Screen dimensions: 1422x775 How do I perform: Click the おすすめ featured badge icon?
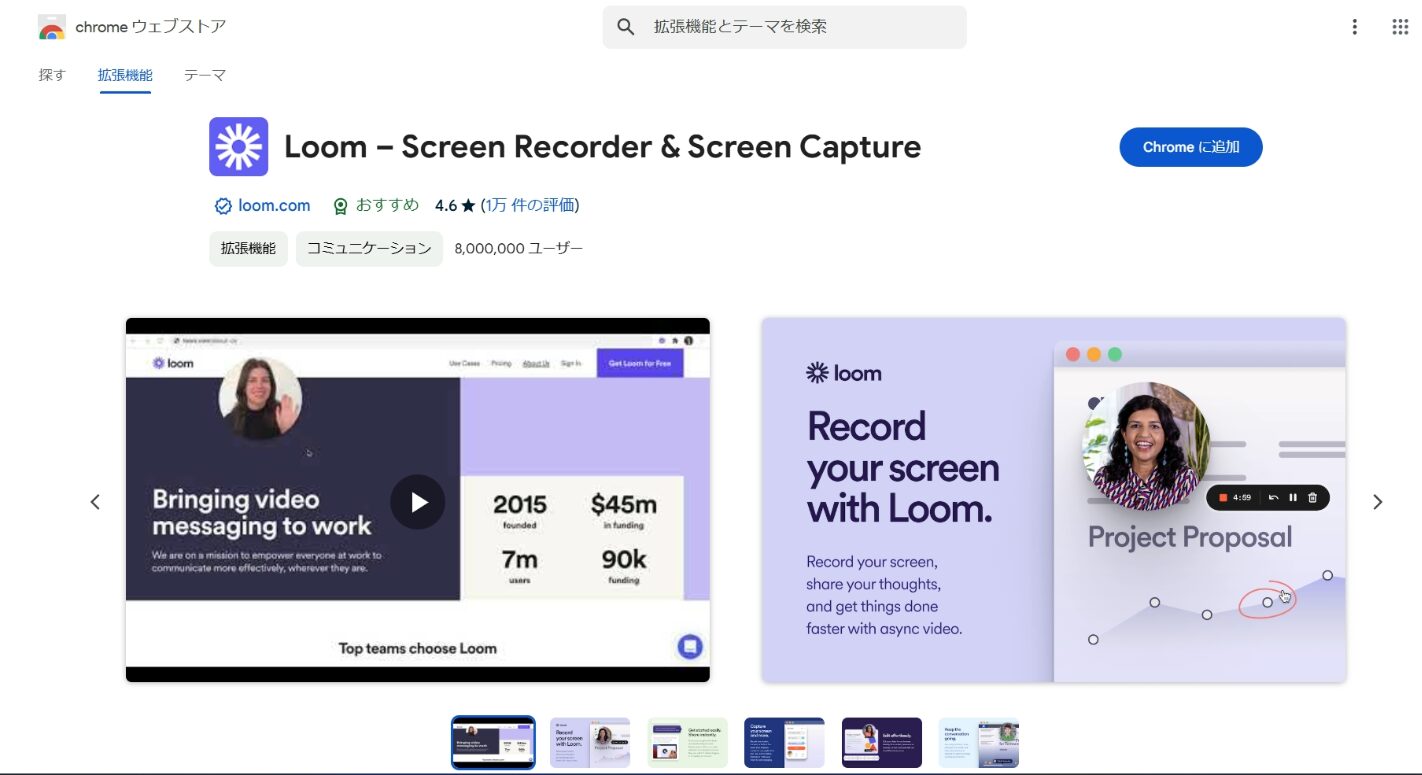(340, 206)
